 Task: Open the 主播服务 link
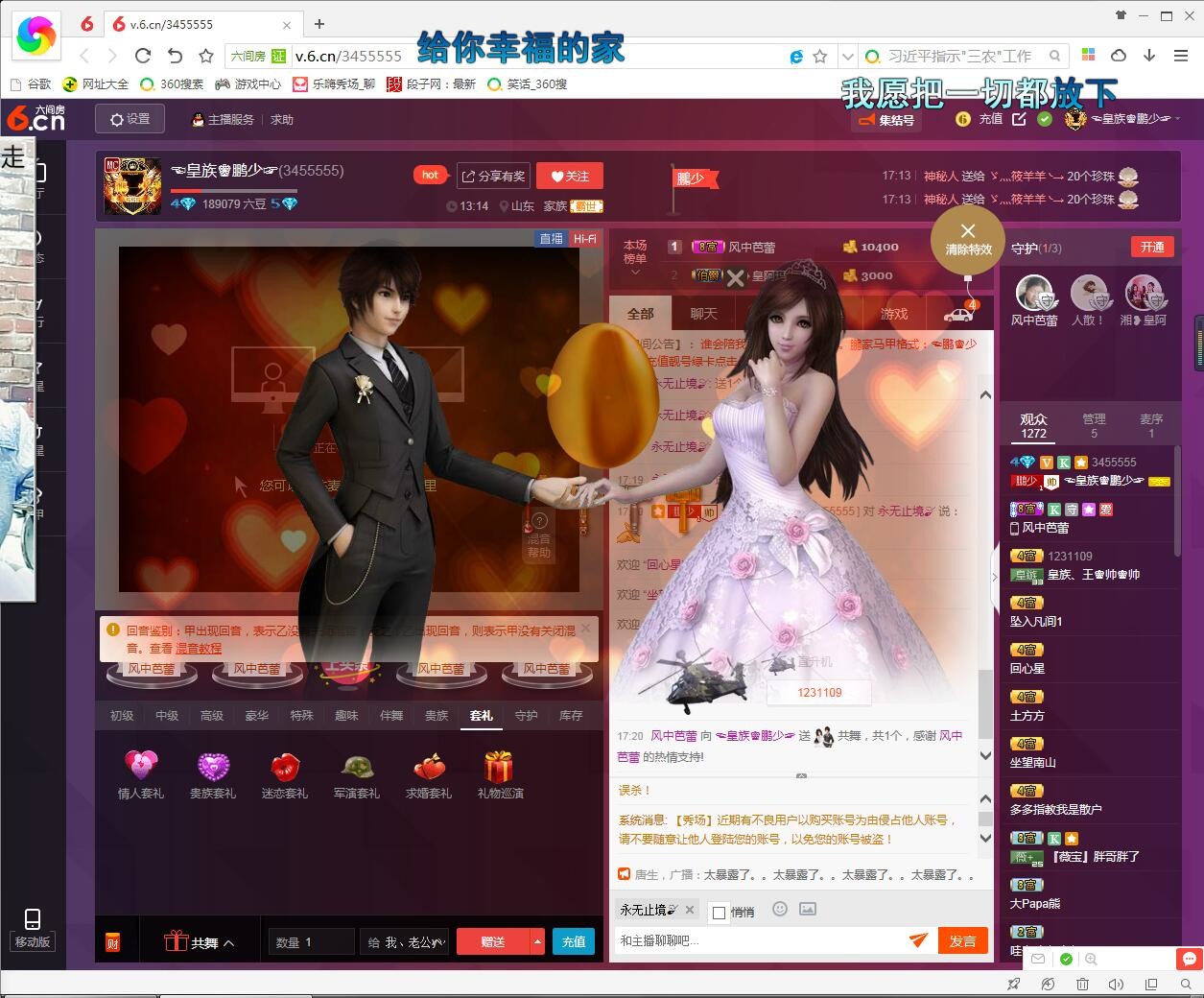(x=224, y=120)
